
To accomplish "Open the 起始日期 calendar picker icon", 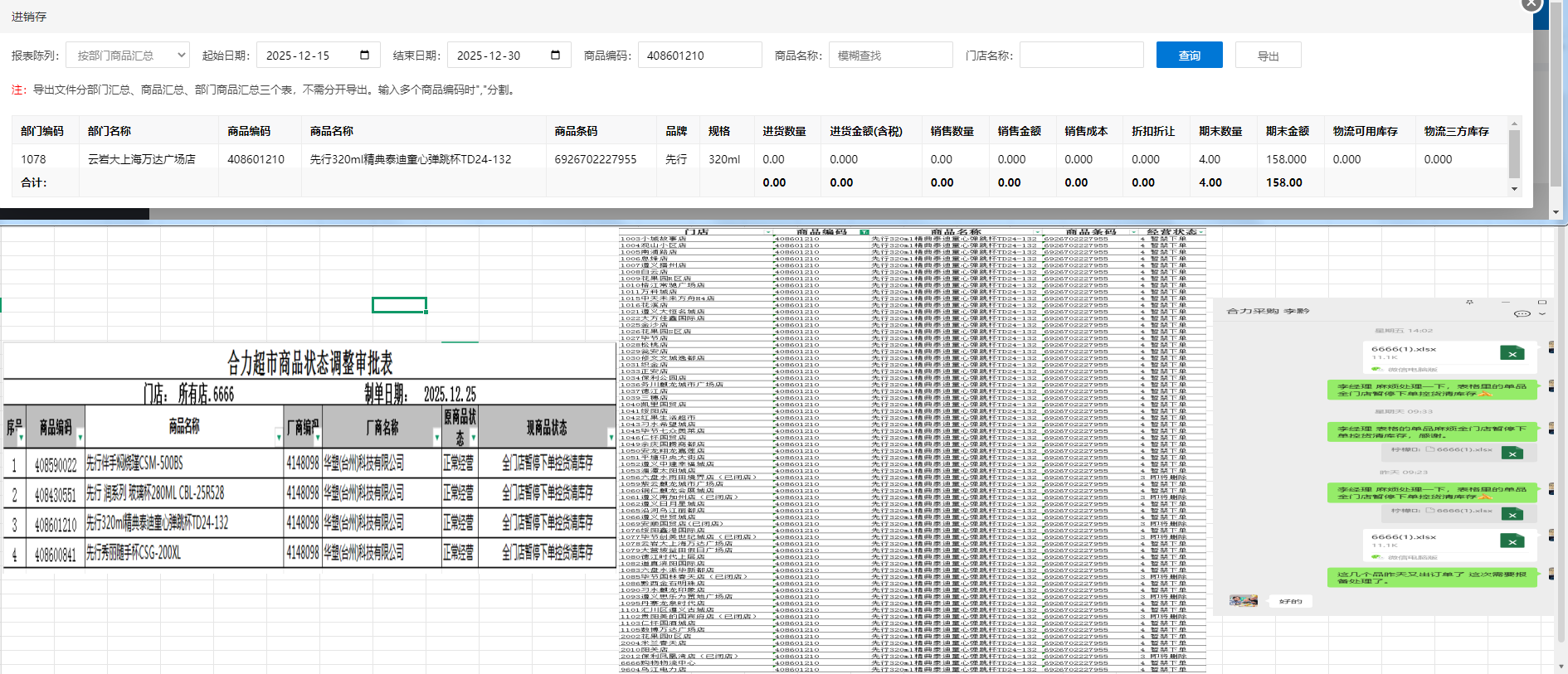I will (x=364, y=55).
